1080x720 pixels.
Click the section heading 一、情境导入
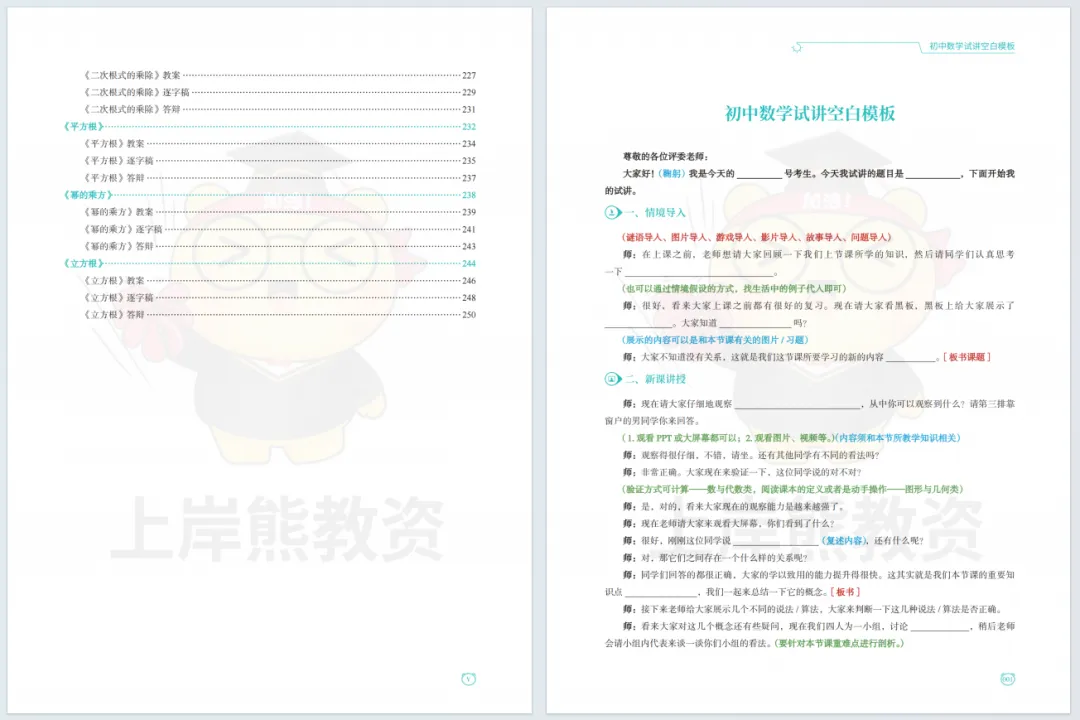pos(655,213)
